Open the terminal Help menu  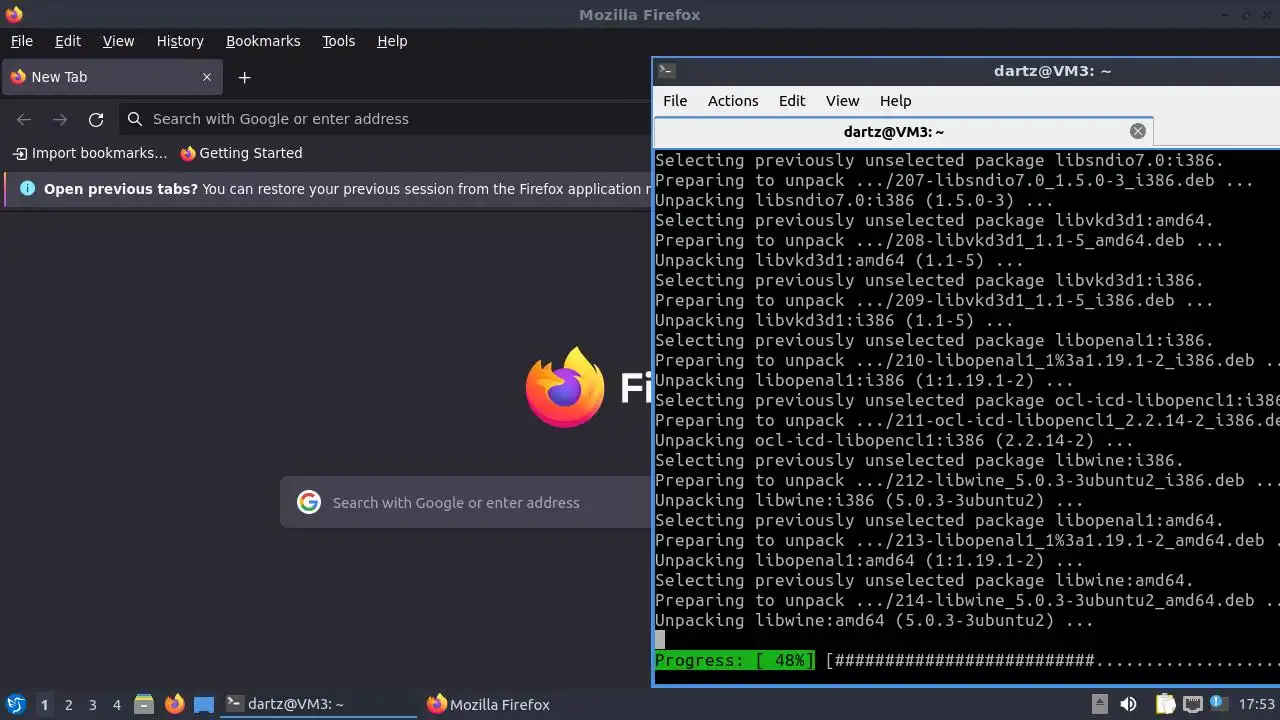coord(895,101)
